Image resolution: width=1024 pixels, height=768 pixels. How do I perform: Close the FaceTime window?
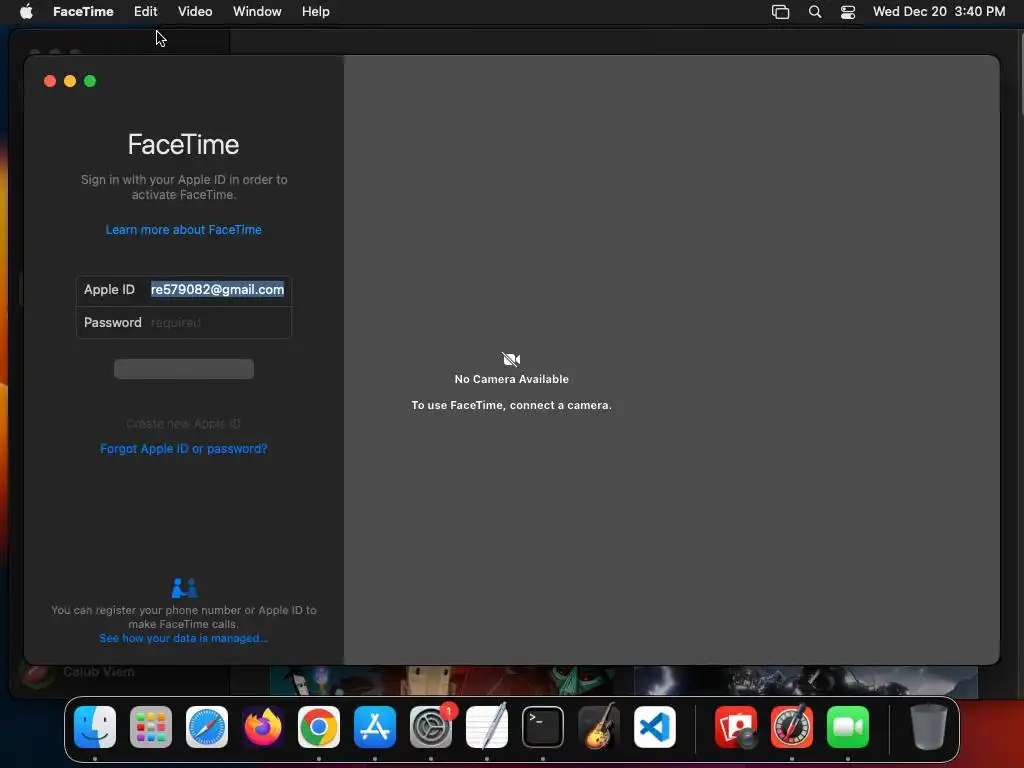click(50, 81)
